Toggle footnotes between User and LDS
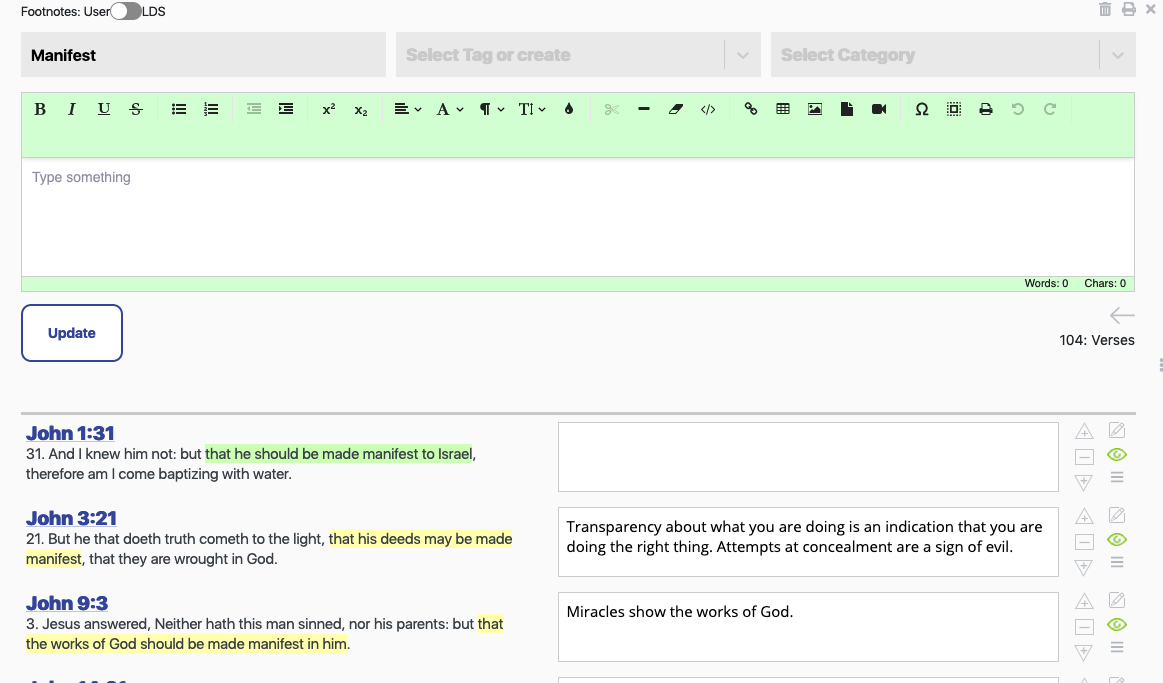Viewport: 1163px width, 683px height. click(x=124, y=10)
